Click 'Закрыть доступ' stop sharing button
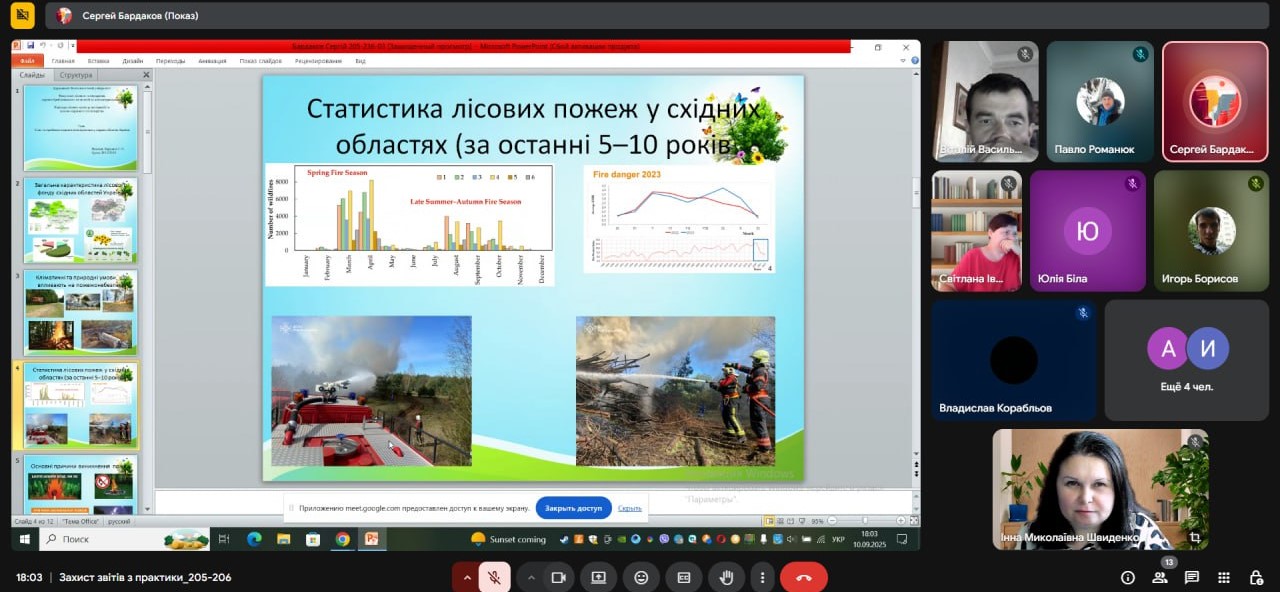Screen dimensions: 1280x592 (574, 508)
